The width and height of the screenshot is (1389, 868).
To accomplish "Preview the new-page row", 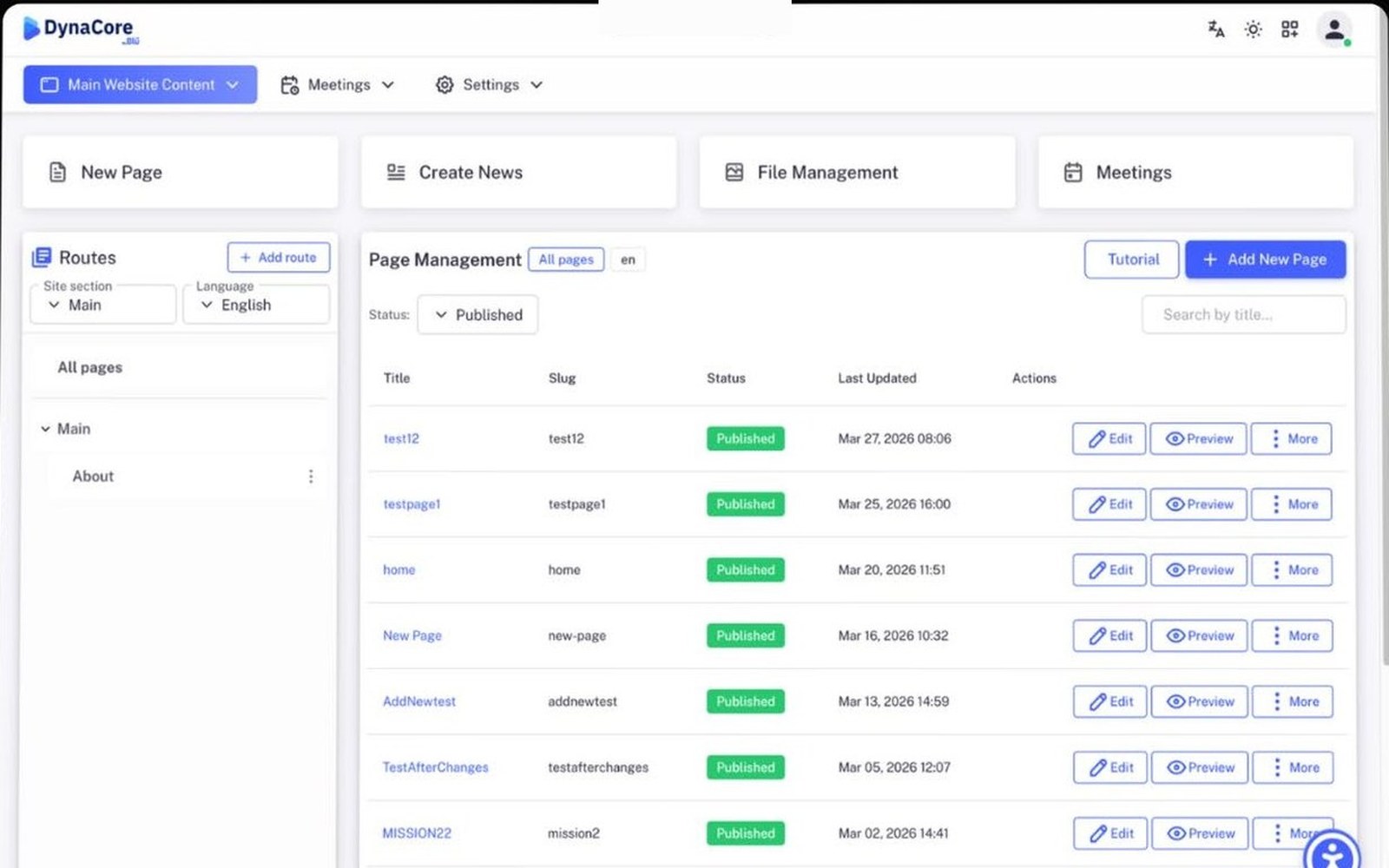I will (1200, 635).
